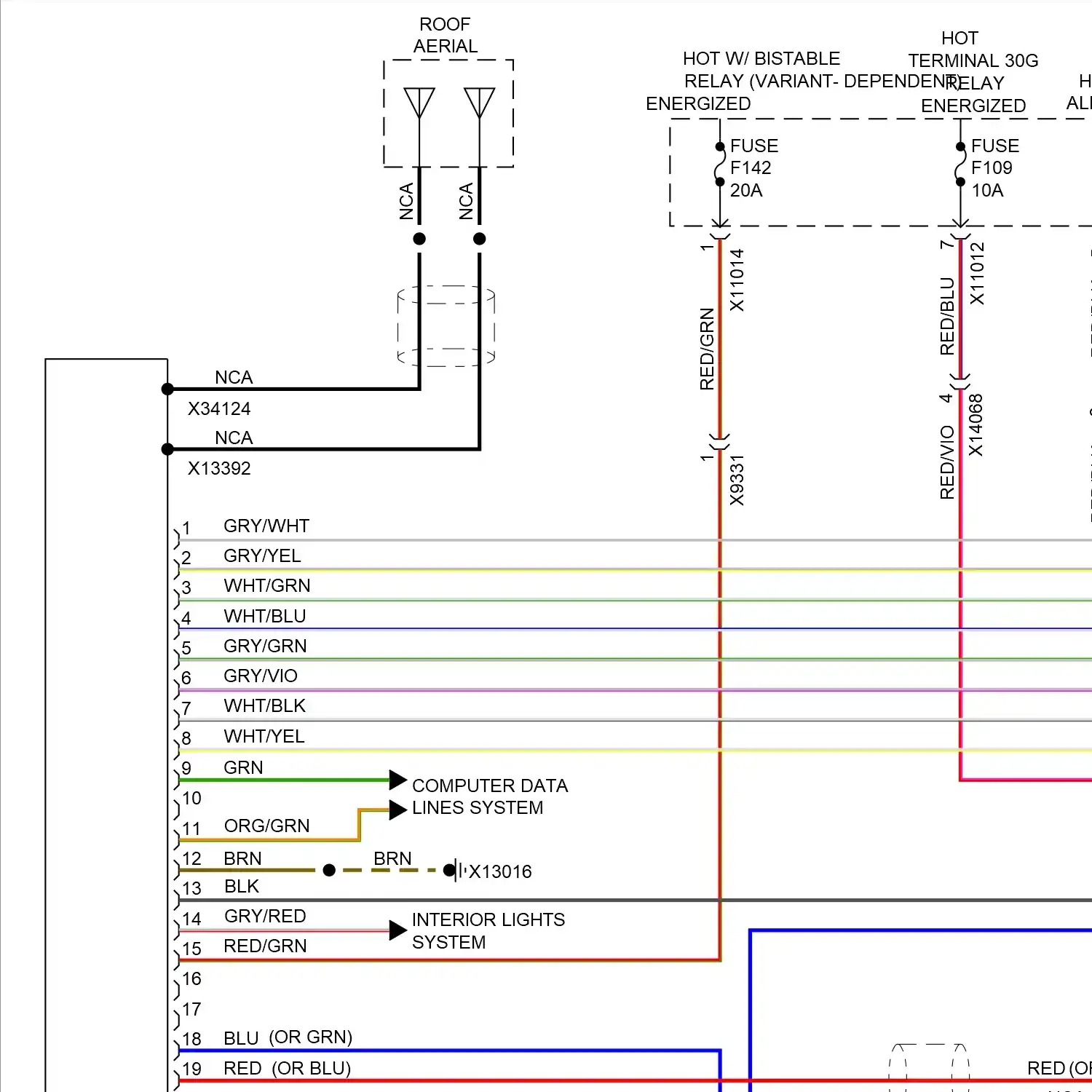This screenshot has height=1092, width=1092.
Task: Click pin 11 ORG/GRN label
Action: (267, 826)
